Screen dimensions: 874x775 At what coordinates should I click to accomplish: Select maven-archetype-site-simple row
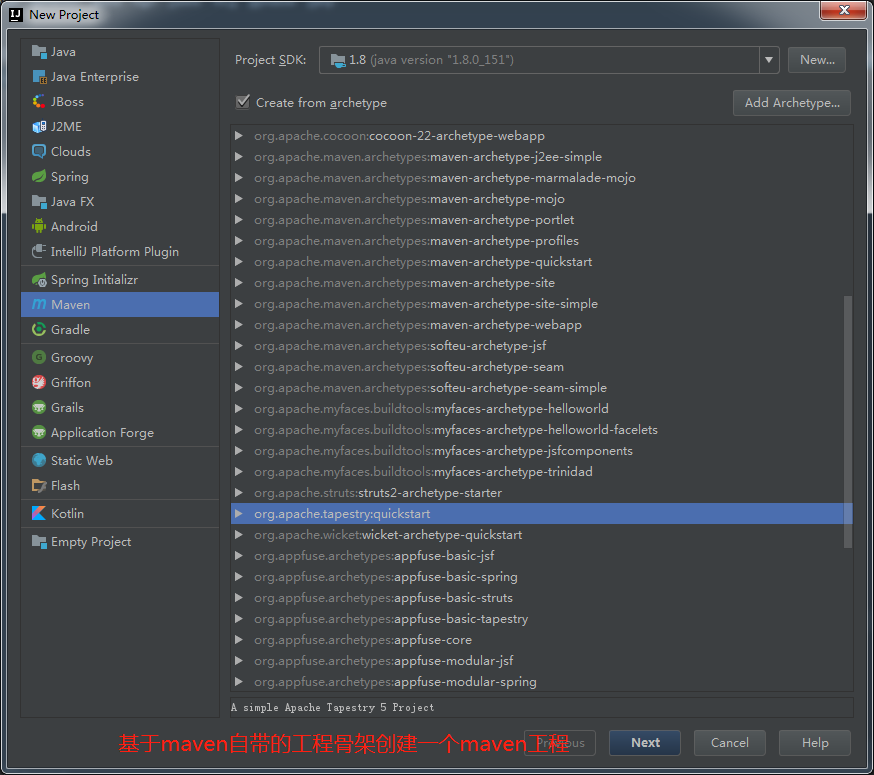[x=542, y=304]
